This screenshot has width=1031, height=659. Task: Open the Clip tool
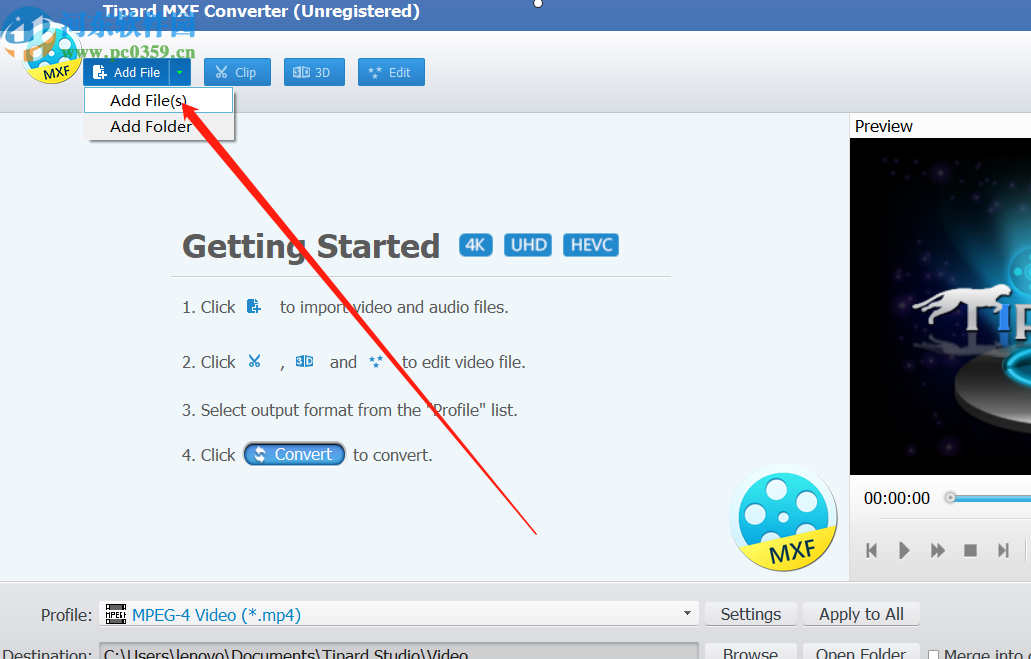coord(237,72)
